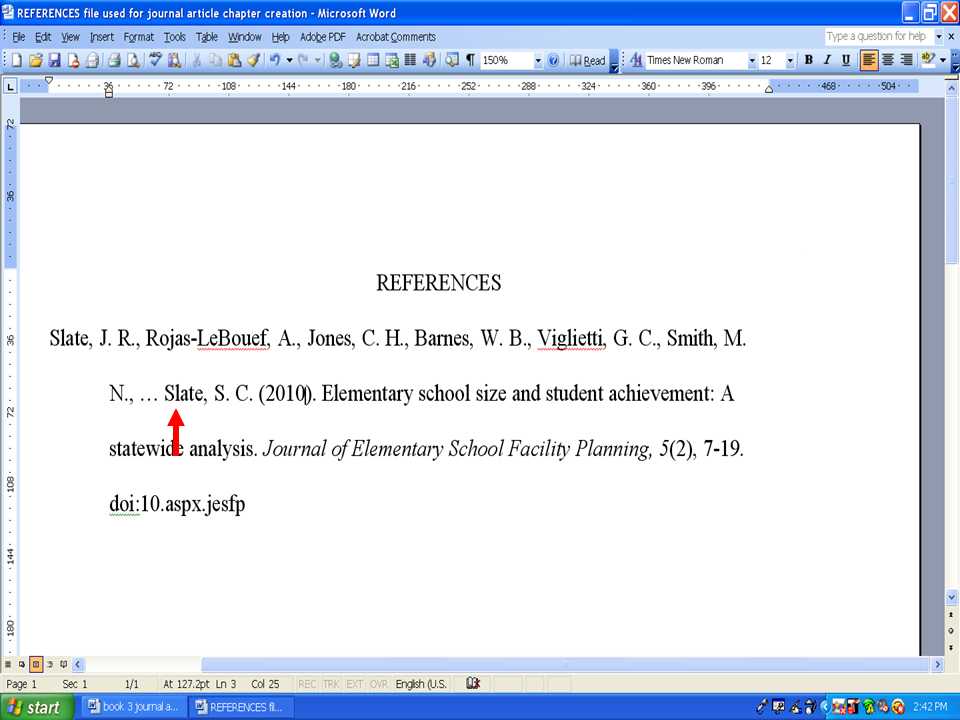Switch to Normal view button
This screenshot has width=960, height=720.
(x=8, y=664)
